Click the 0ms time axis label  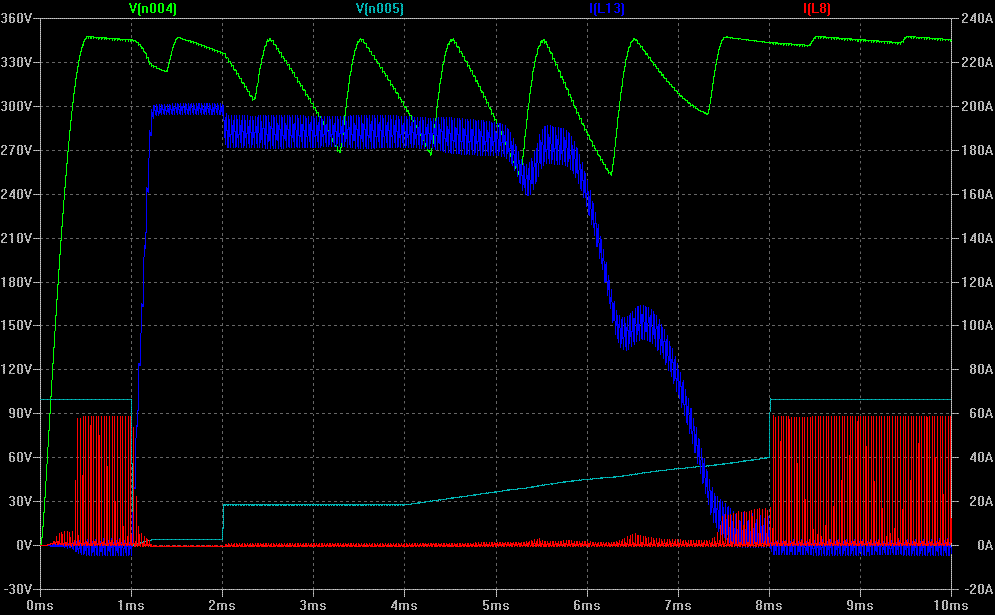(40, 605)
